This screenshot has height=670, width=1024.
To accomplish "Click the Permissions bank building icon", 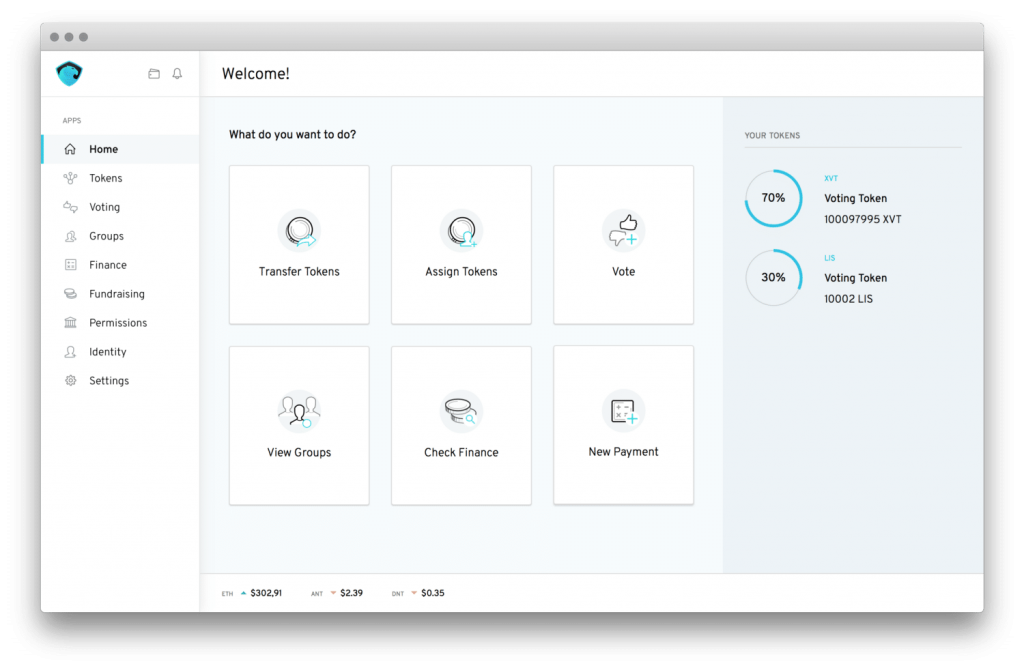I will [70, 323].
